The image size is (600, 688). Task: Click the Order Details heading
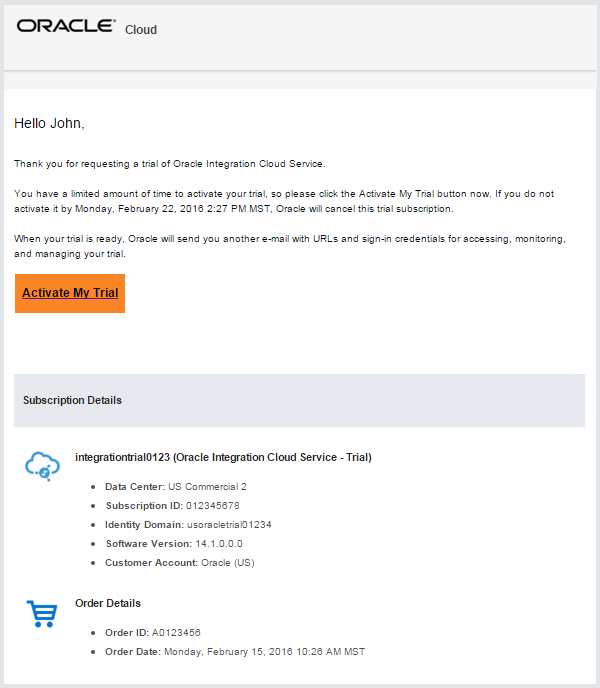click(108, 603)
